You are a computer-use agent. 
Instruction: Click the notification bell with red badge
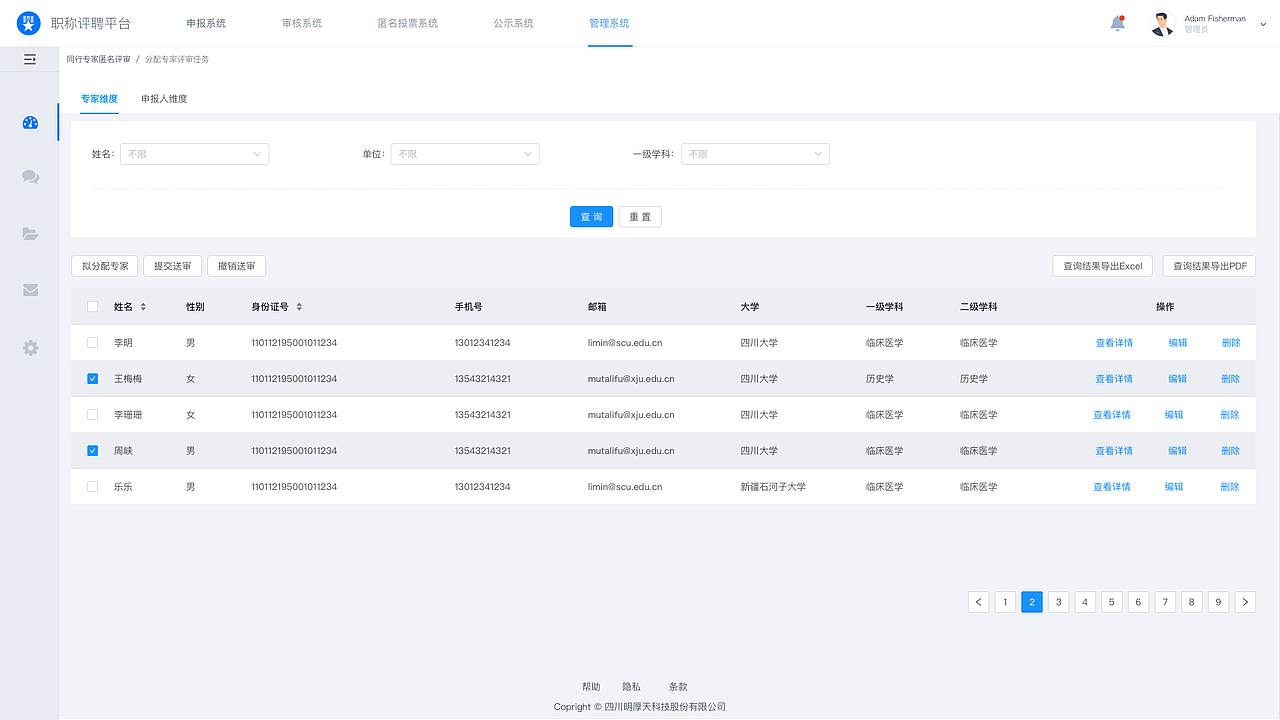pyautogui.click(x=1119, y=23)
